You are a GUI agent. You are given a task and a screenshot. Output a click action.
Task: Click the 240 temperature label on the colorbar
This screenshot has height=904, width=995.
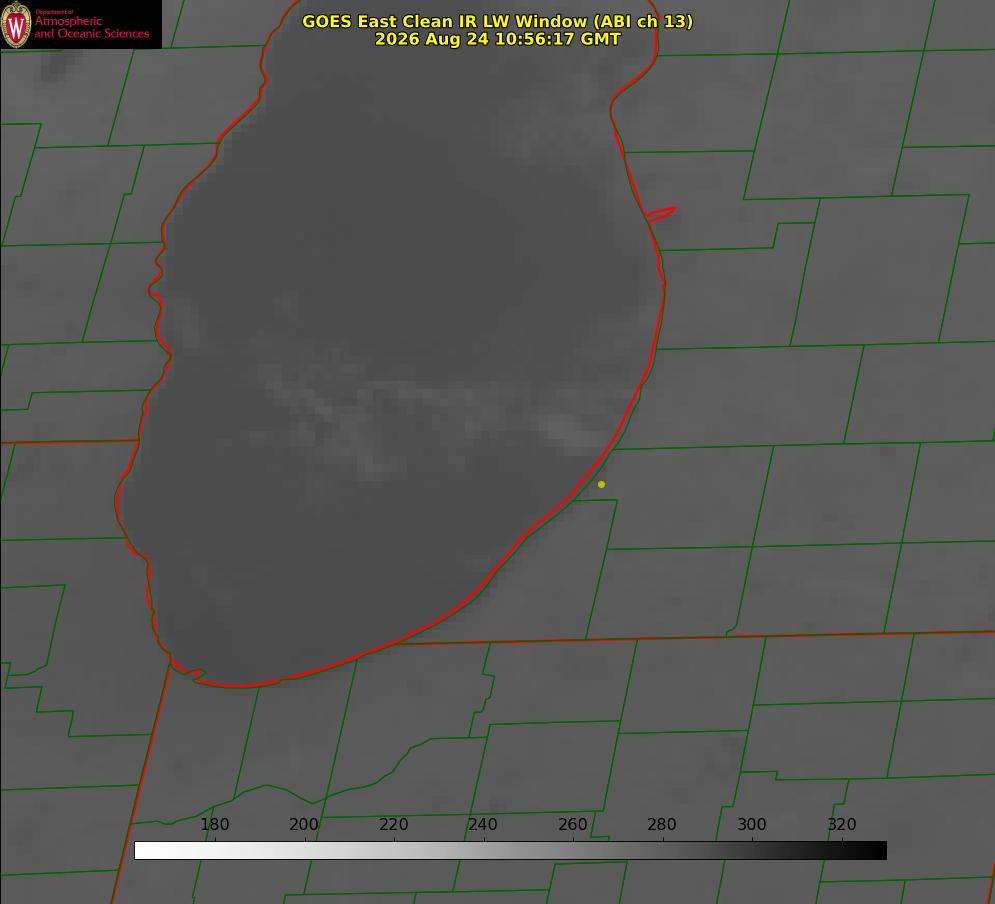point(483,824)
